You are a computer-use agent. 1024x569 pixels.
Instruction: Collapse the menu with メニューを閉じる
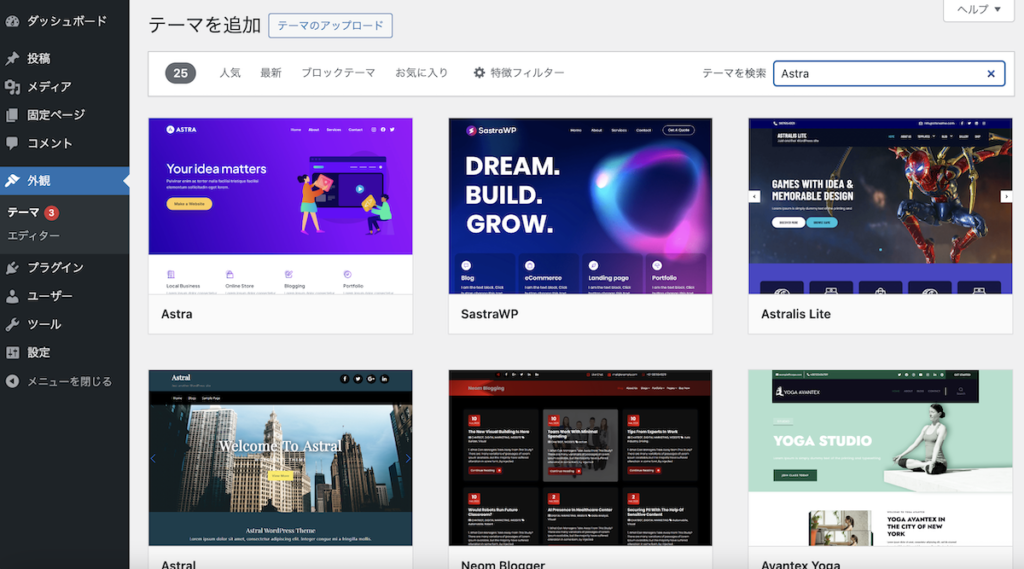click(x=59, y=381)
